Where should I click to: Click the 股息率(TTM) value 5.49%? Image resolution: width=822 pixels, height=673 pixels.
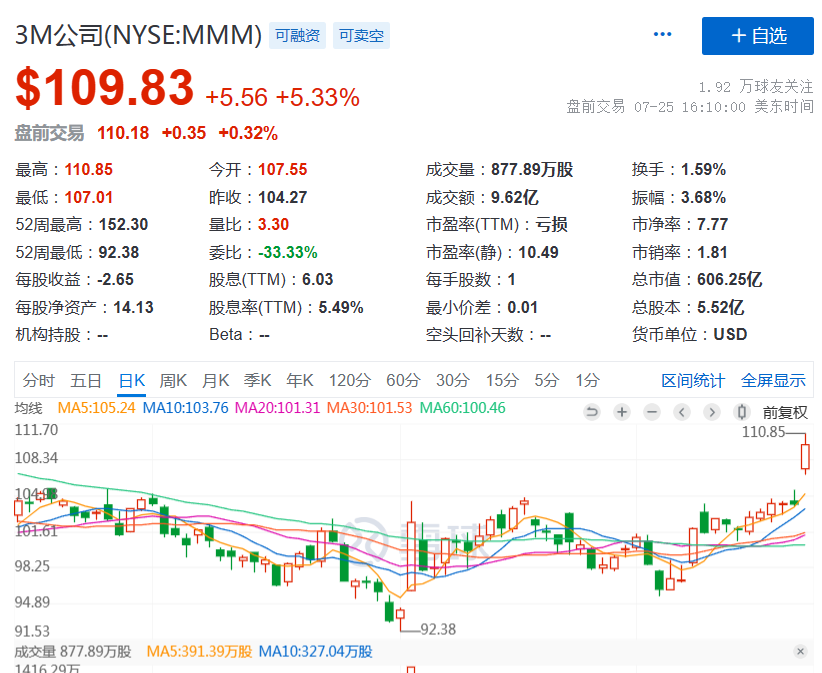pos(341,308)
